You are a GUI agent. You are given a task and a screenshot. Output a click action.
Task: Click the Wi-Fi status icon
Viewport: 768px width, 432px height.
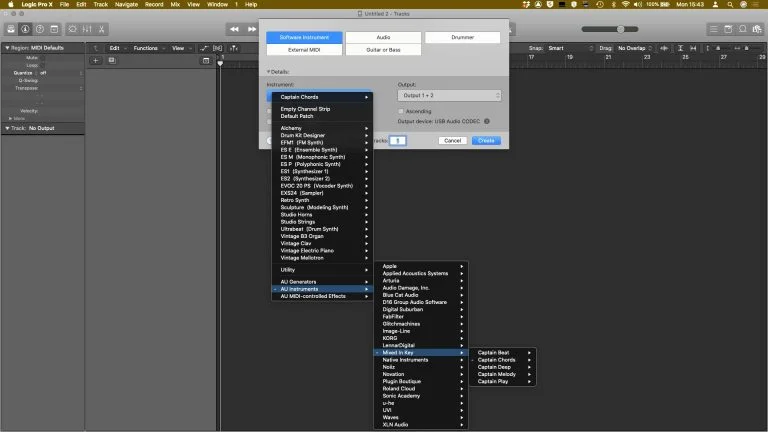(x=625, y=4)
